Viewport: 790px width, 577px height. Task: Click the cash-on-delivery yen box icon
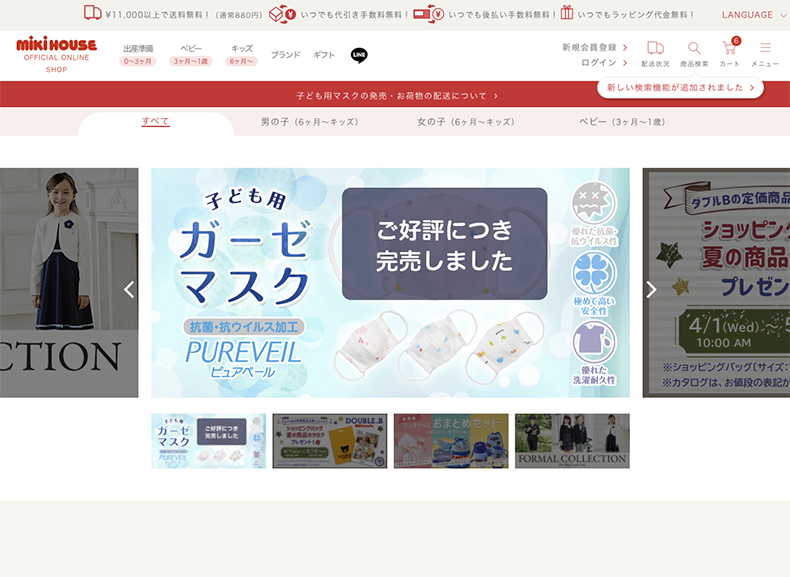coord(282,14)
